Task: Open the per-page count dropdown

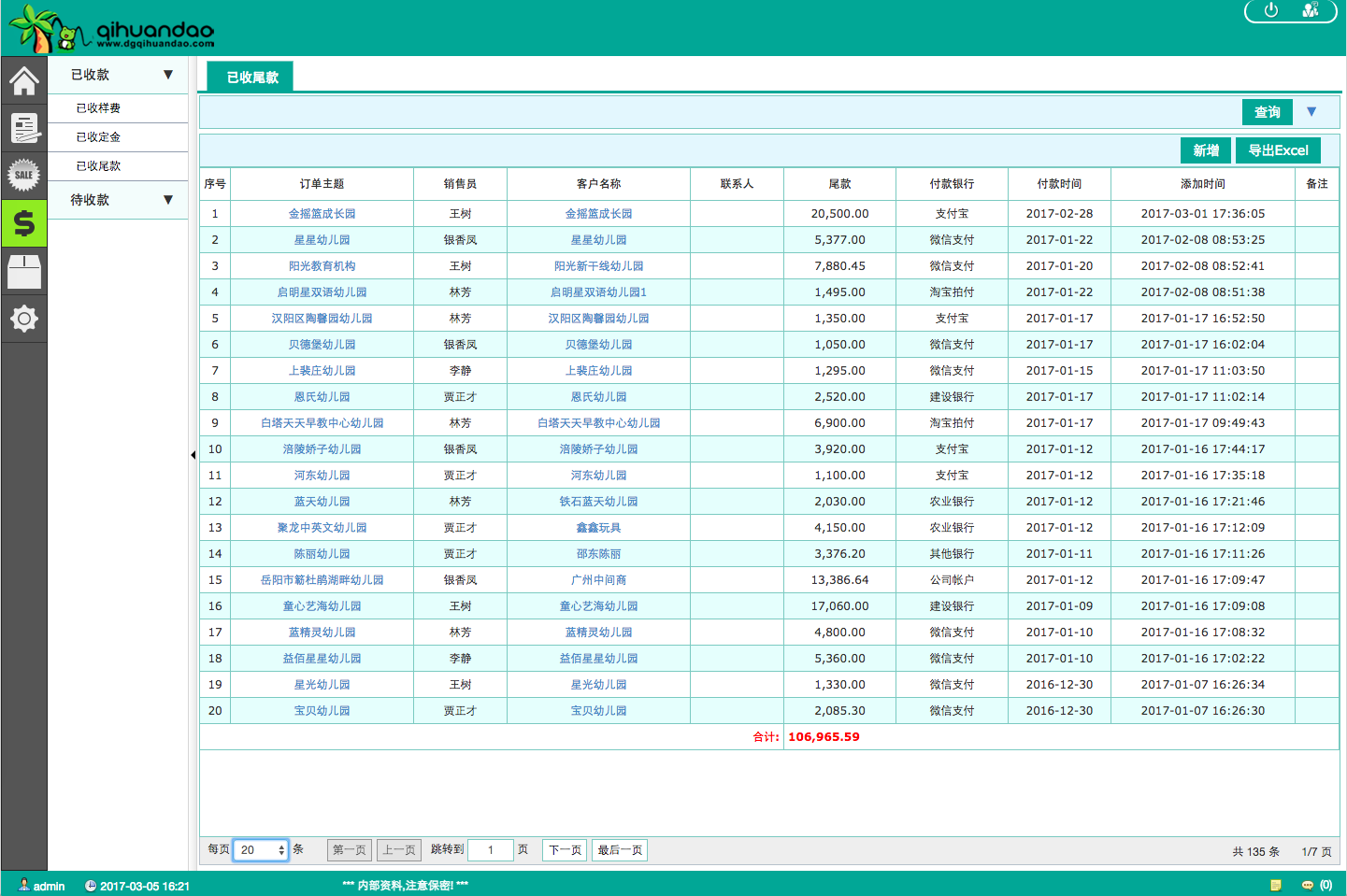Action: click(260, 850)
